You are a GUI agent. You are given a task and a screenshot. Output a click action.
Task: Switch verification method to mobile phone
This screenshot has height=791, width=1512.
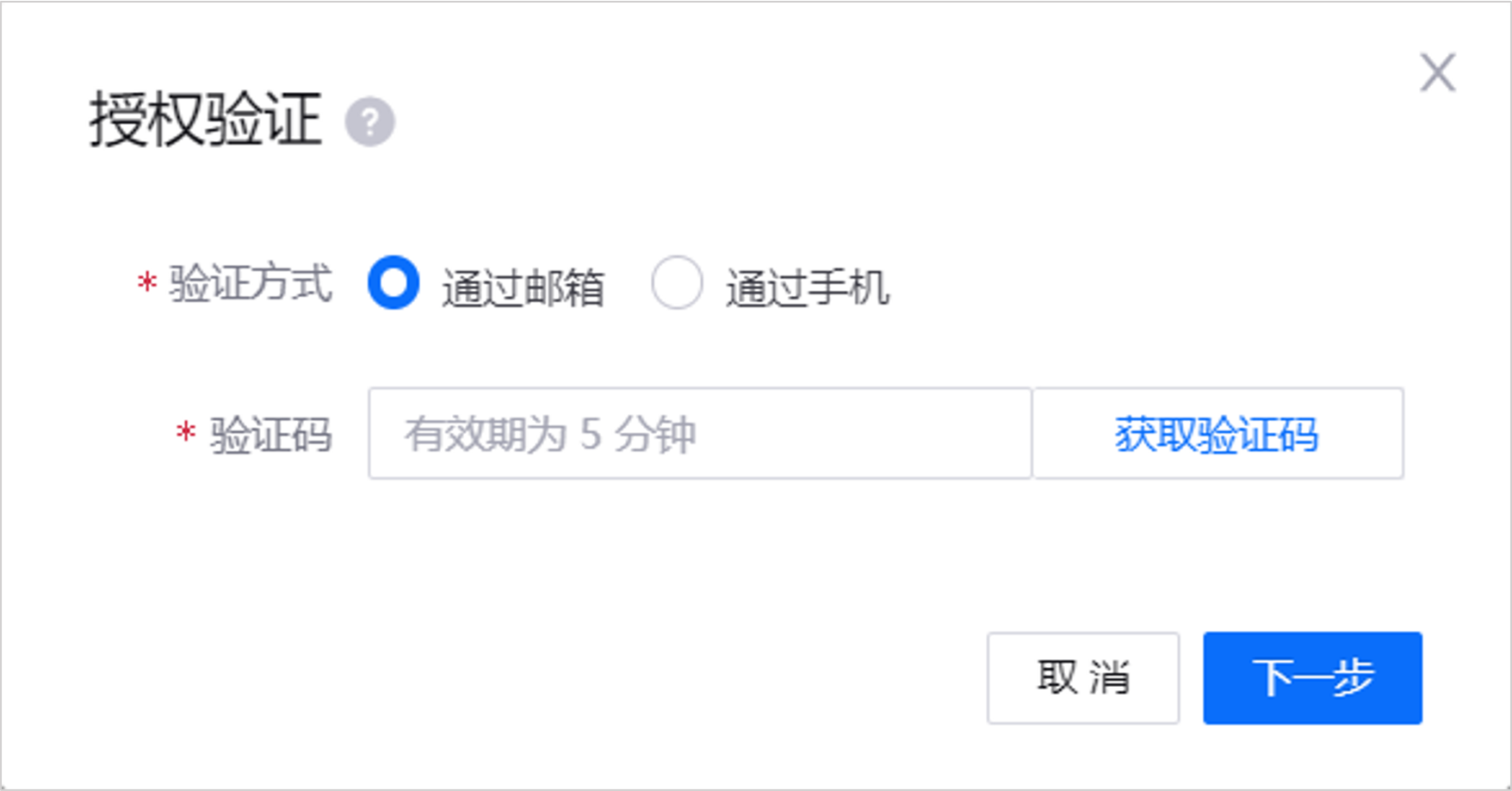pos(677,283)
